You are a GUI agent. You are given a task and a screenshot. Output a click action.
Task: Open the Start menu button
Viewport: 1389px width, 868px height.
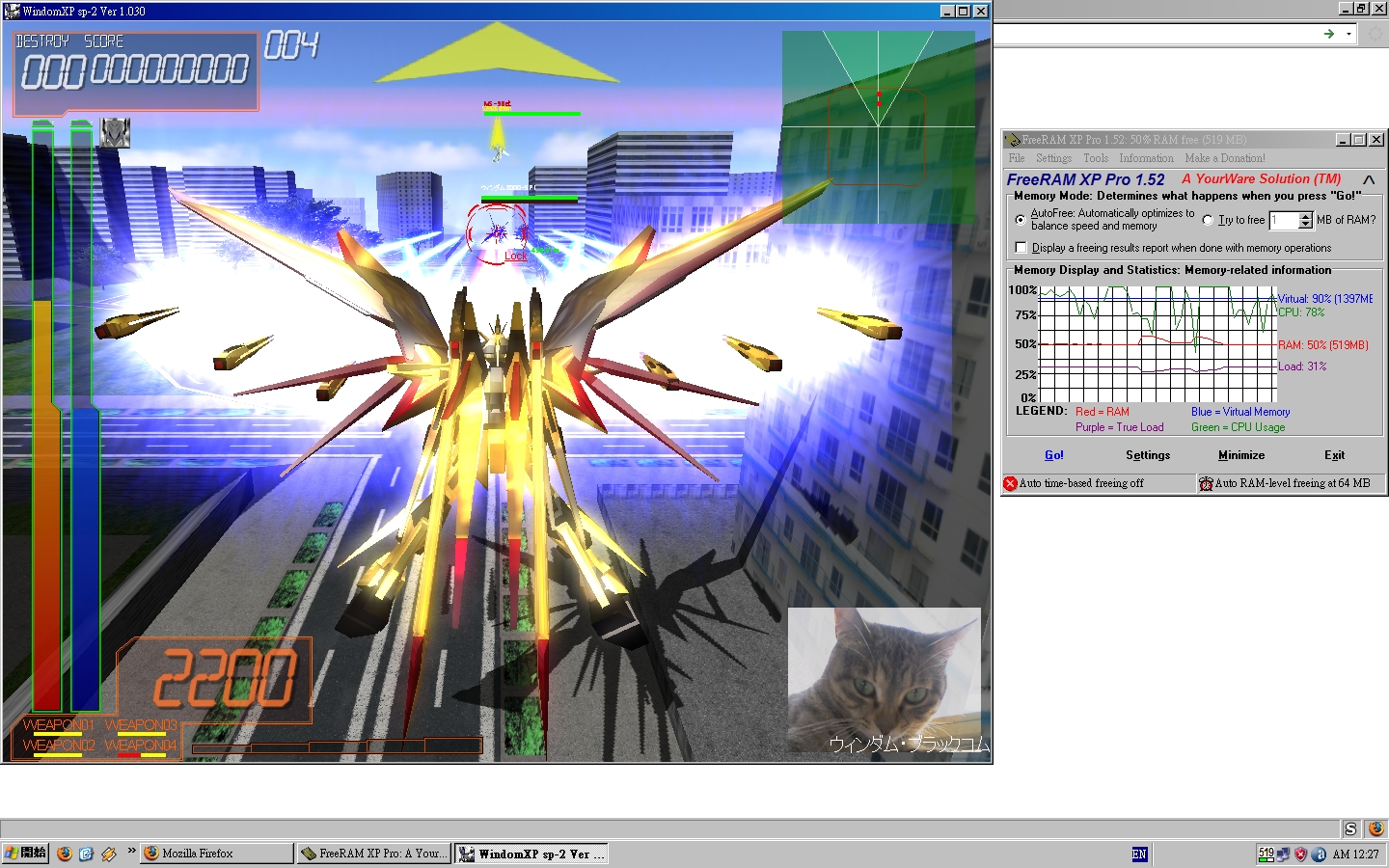pyautogui.click(x=25, y=853)
